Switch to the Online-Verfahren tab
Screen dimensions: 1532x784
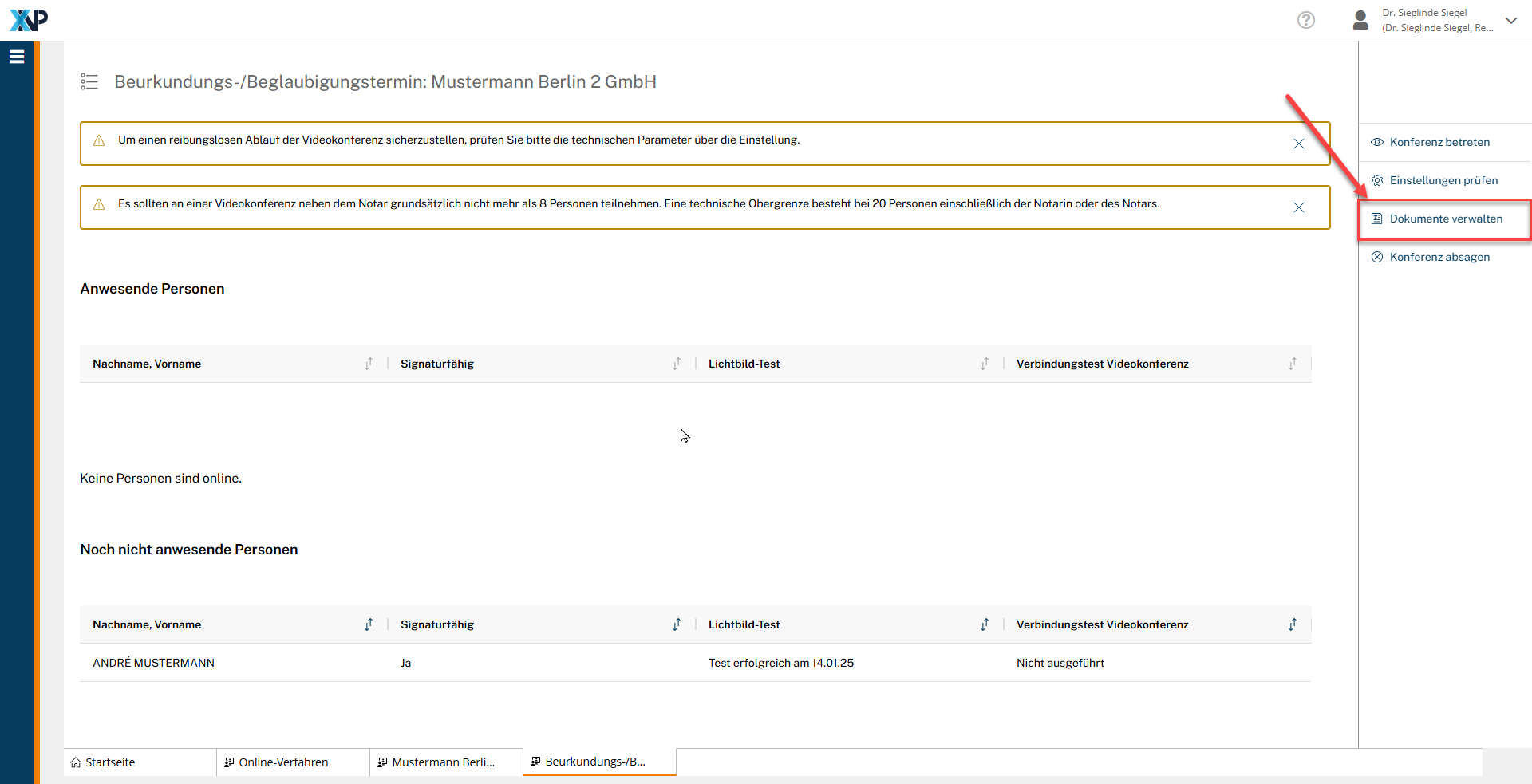[x=294, y=762]
